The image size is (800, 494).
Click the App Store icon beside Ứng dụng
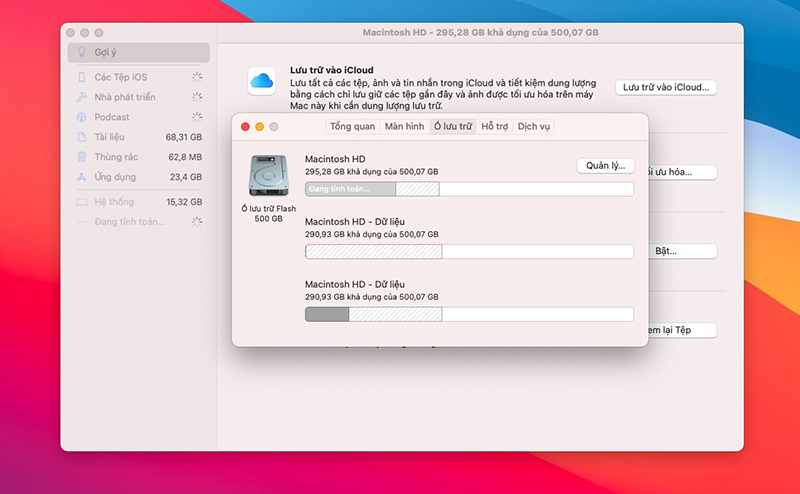point(82,177)
